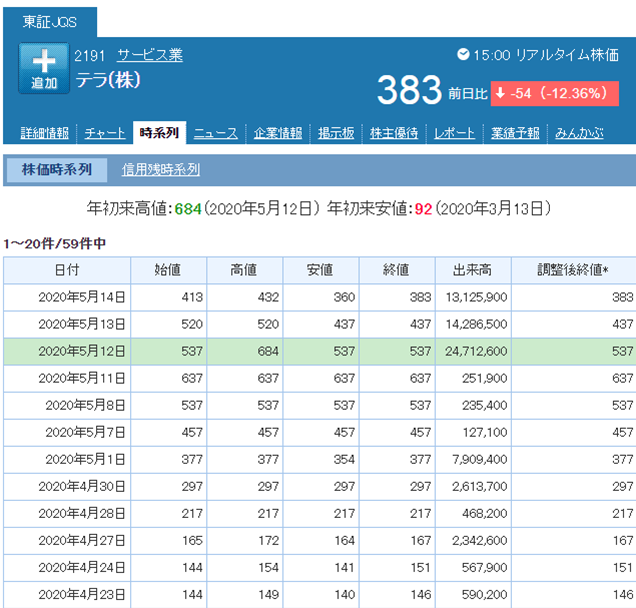Image resolution: width=636 pixels, height=608 pixels.
Task: Switch to the 業績予報 tab
Action: click(515, 133)
